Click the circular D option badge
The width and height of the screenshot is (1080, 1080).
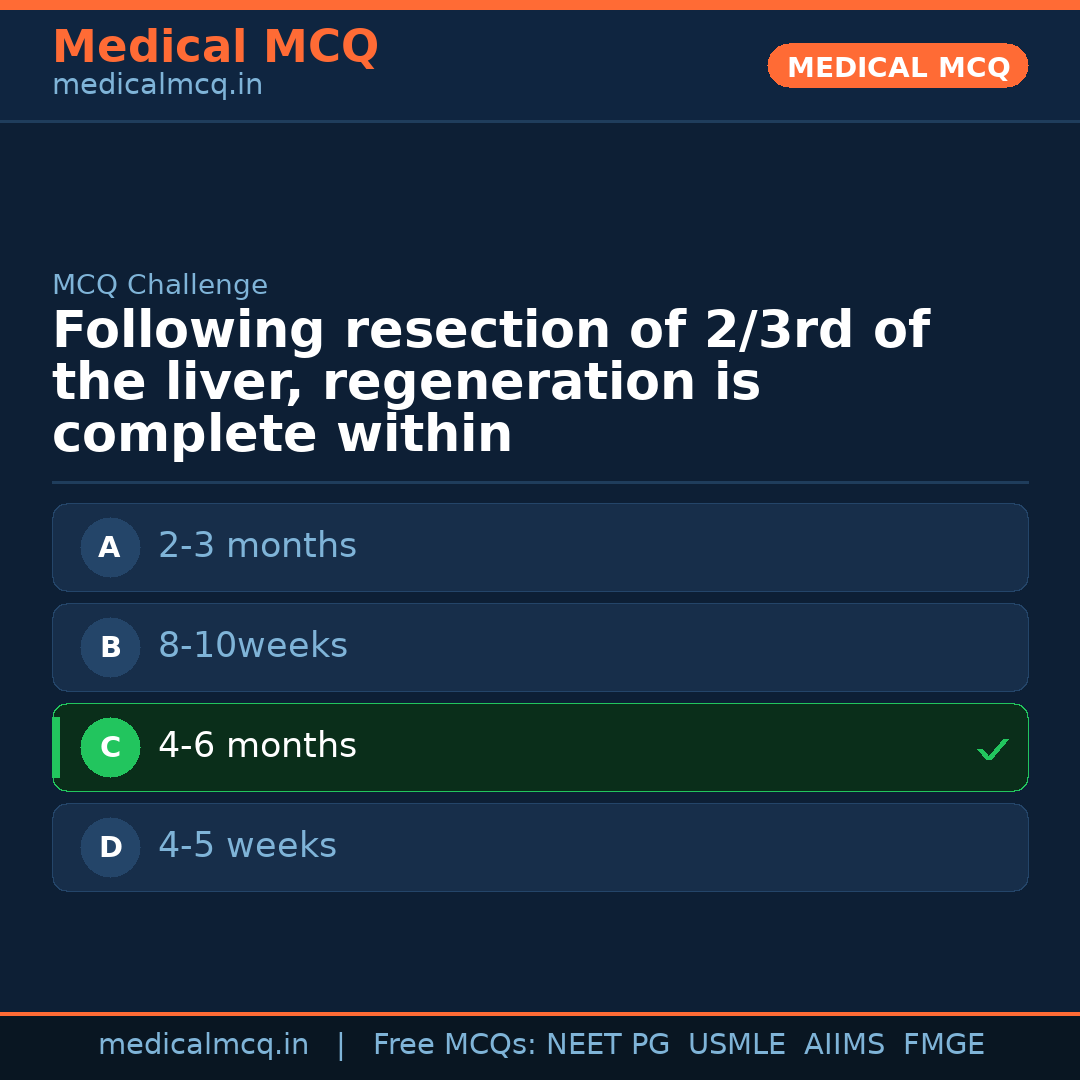point(110,847)
